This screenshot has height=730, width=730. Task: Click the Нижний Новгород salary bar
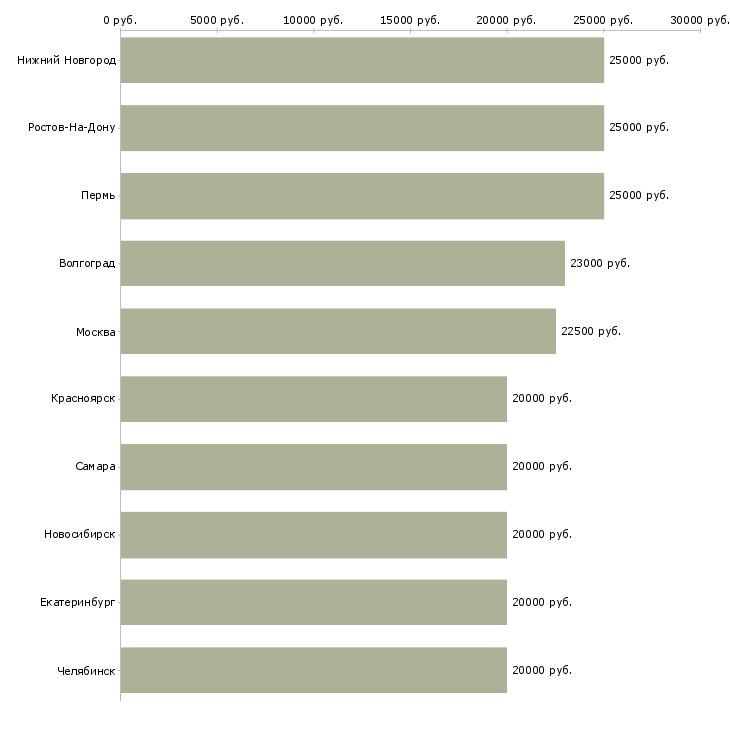[x=362, y=60]
